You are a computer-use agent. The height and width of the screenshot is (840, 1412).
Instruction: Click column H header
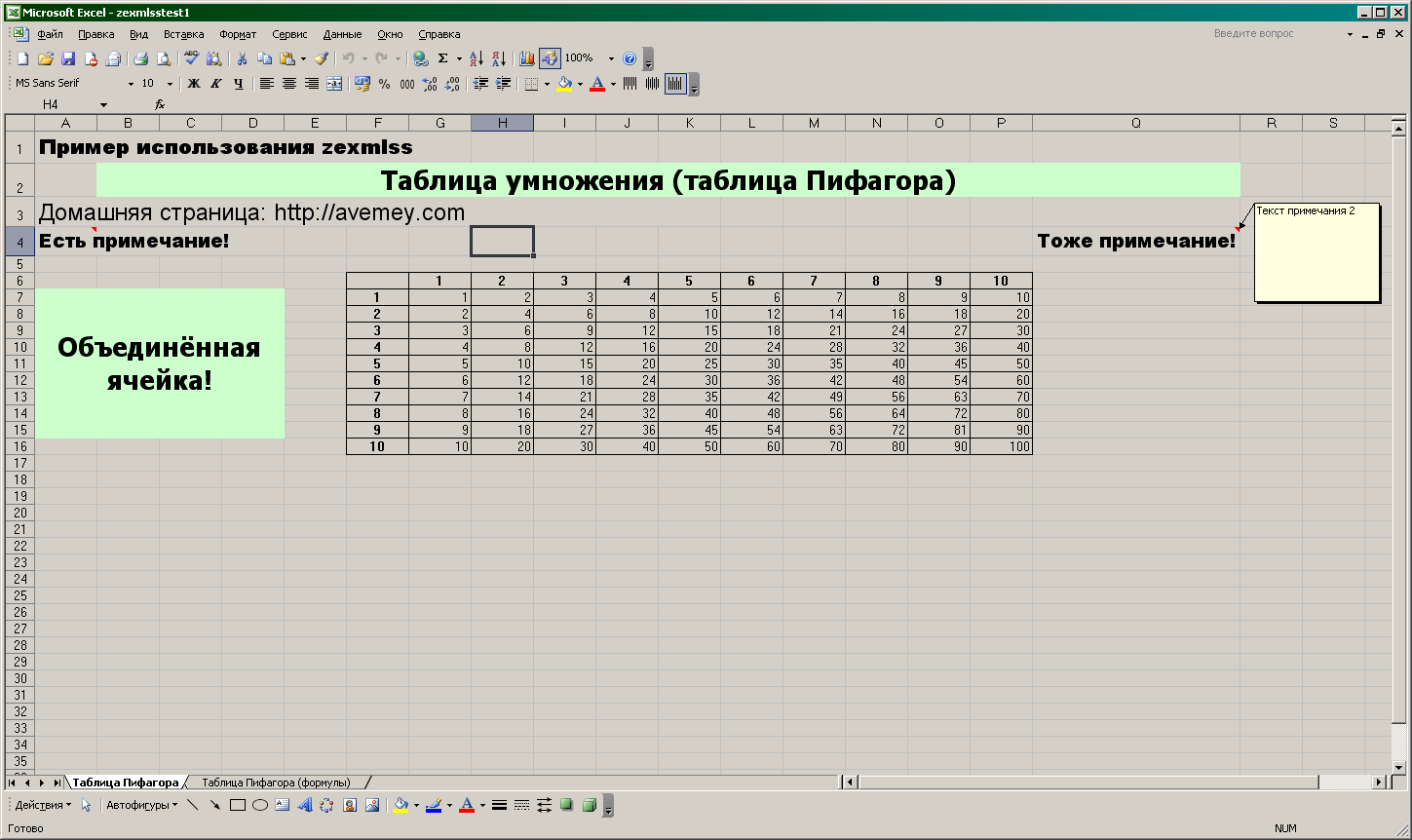click(x=502, y=123)
